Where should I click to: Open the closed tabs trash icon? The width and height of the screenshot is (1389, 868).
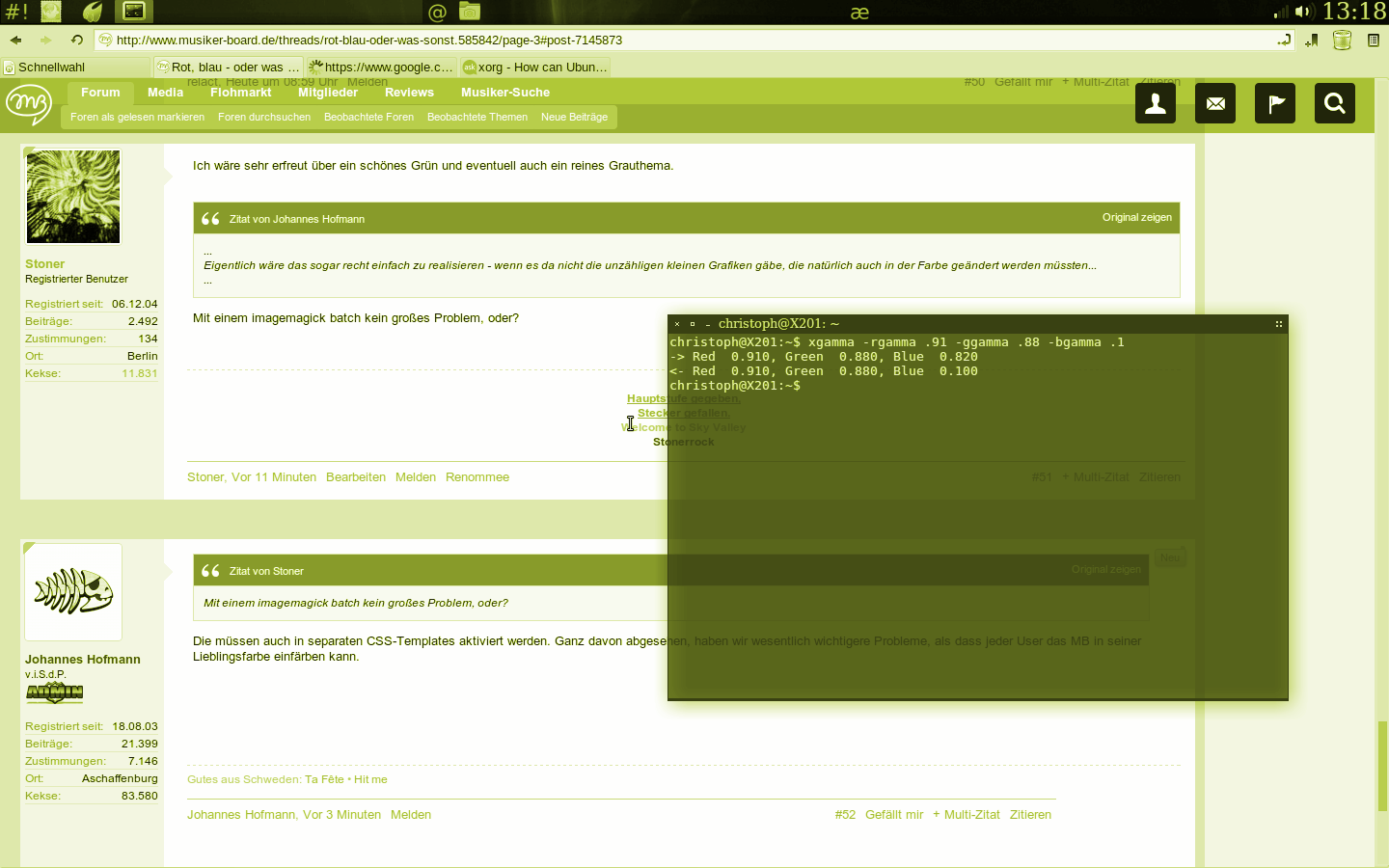coord(1342,40)
